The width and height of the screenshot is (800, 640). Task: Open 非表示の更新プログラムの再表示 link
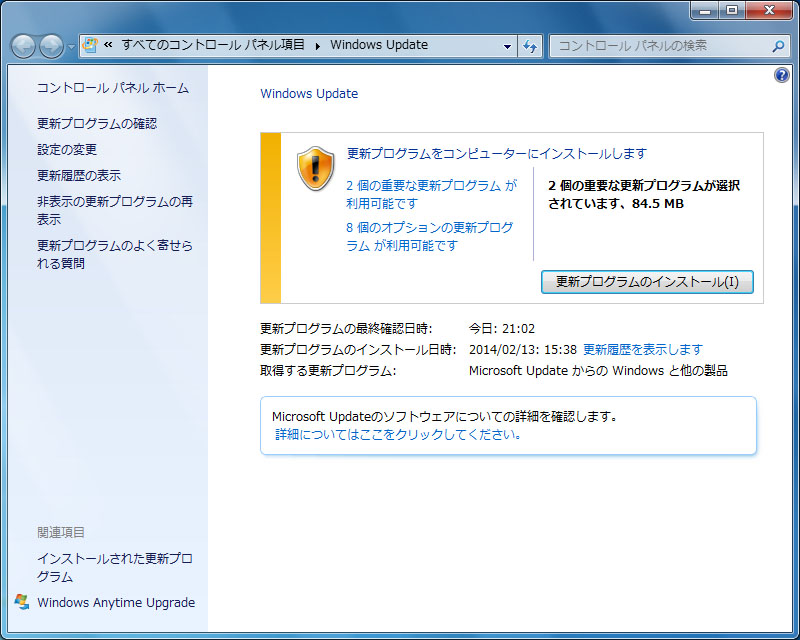point(115,210)
